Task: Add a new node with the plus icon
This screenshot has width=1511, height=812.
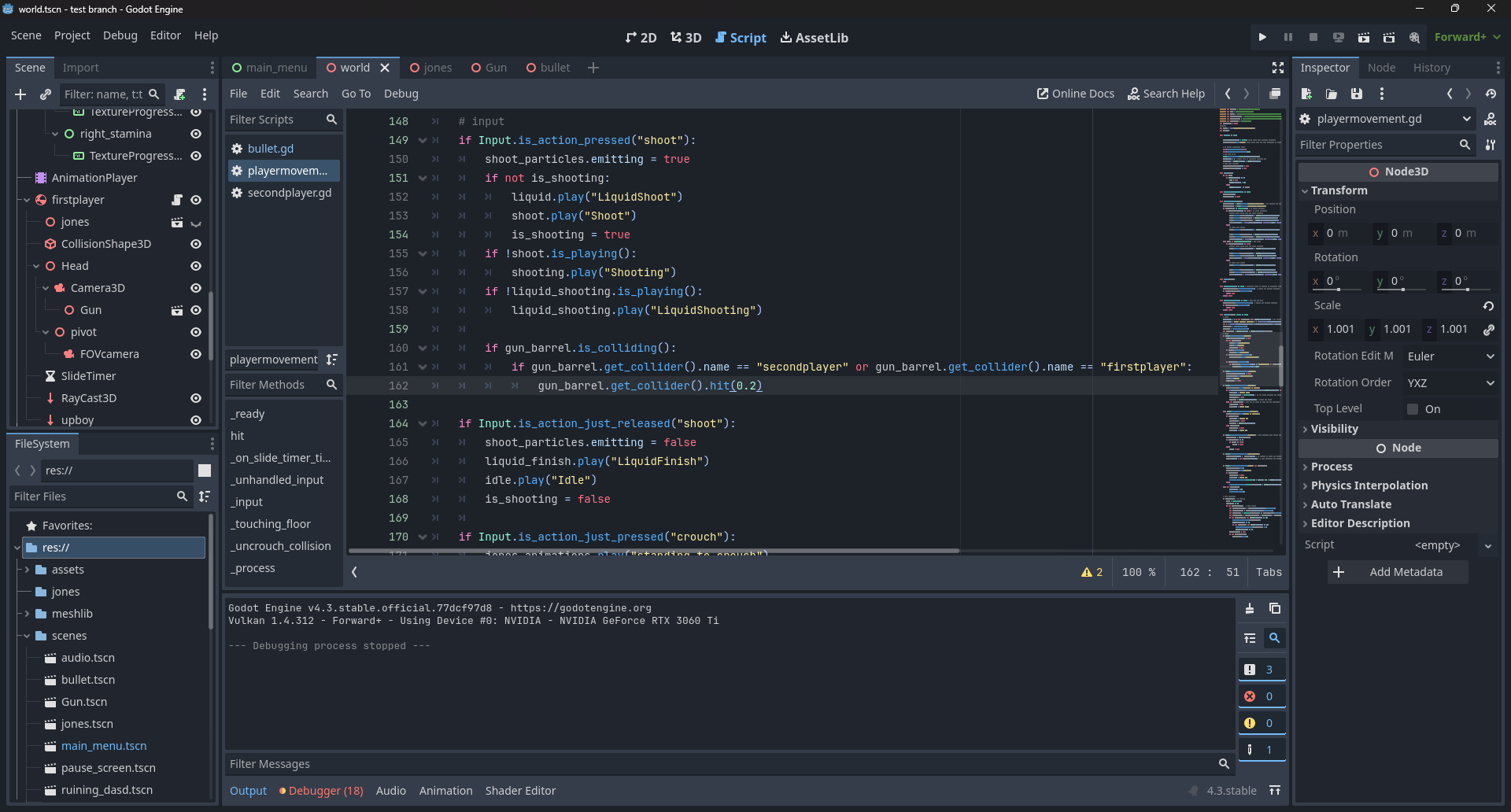Action: (x=20, y=94)
